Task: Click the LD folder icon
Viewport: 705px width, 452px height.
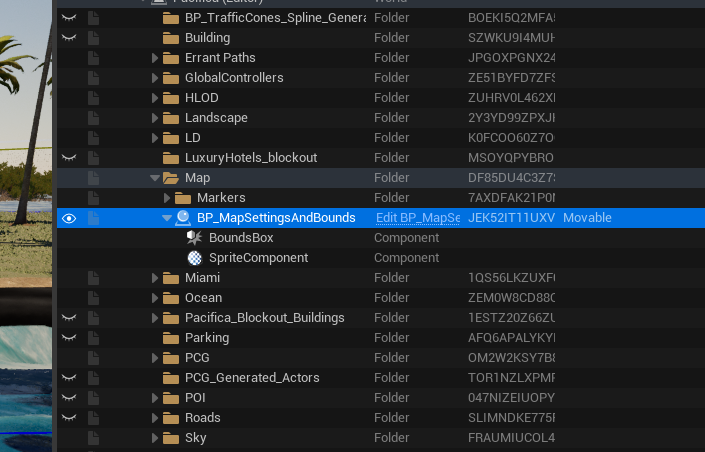Action: point(171,139)
